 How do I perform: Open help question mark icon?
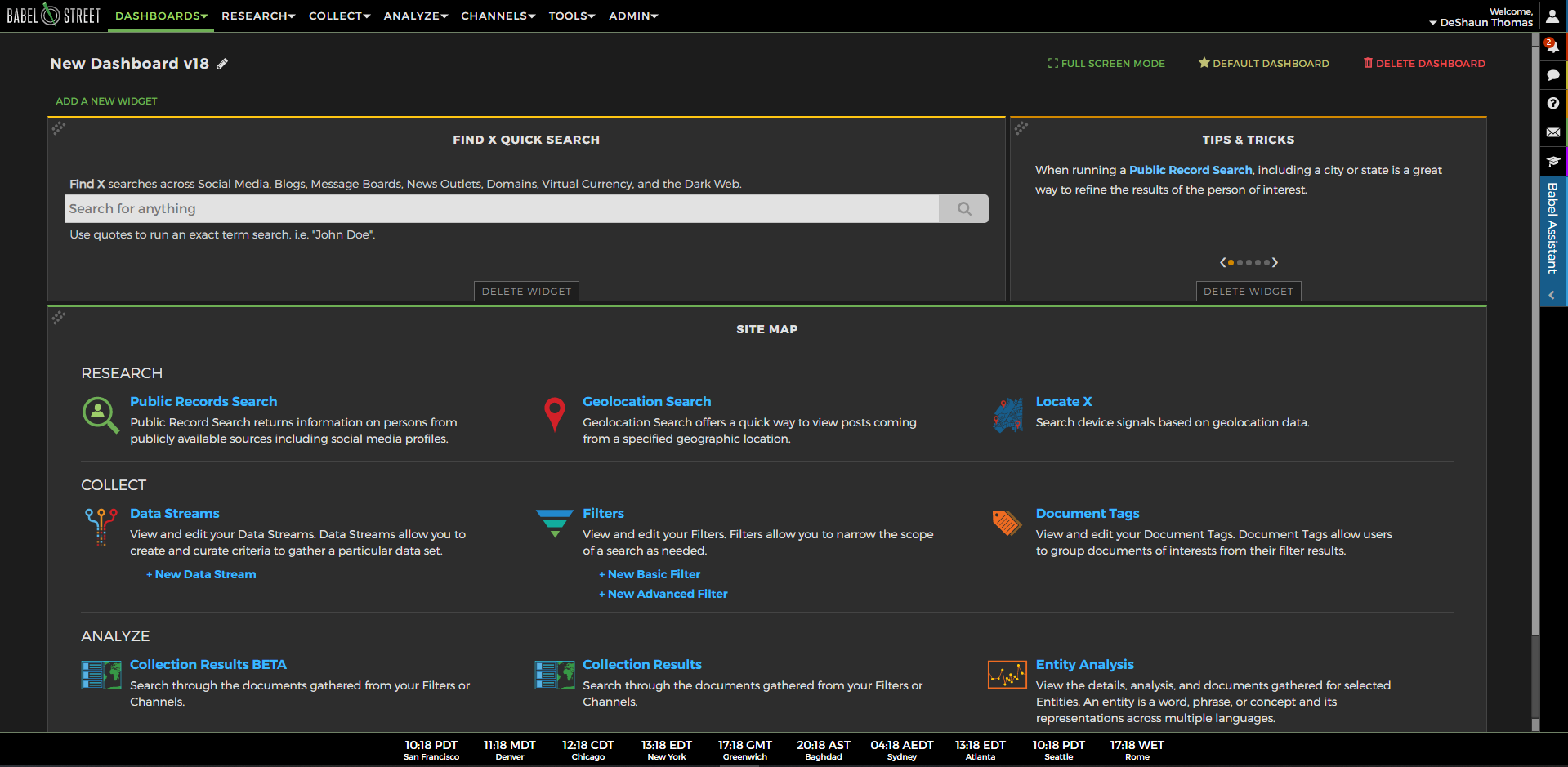[x=1553, y=104]
